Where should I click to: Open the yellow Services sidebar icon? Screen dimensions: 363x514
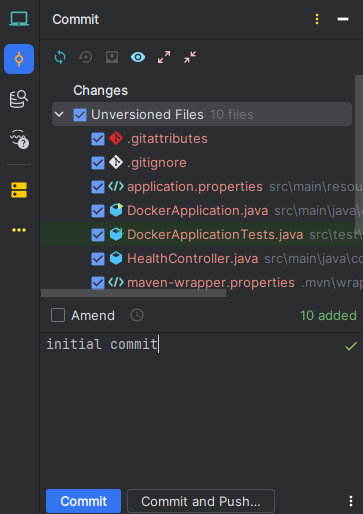[19, 190]
